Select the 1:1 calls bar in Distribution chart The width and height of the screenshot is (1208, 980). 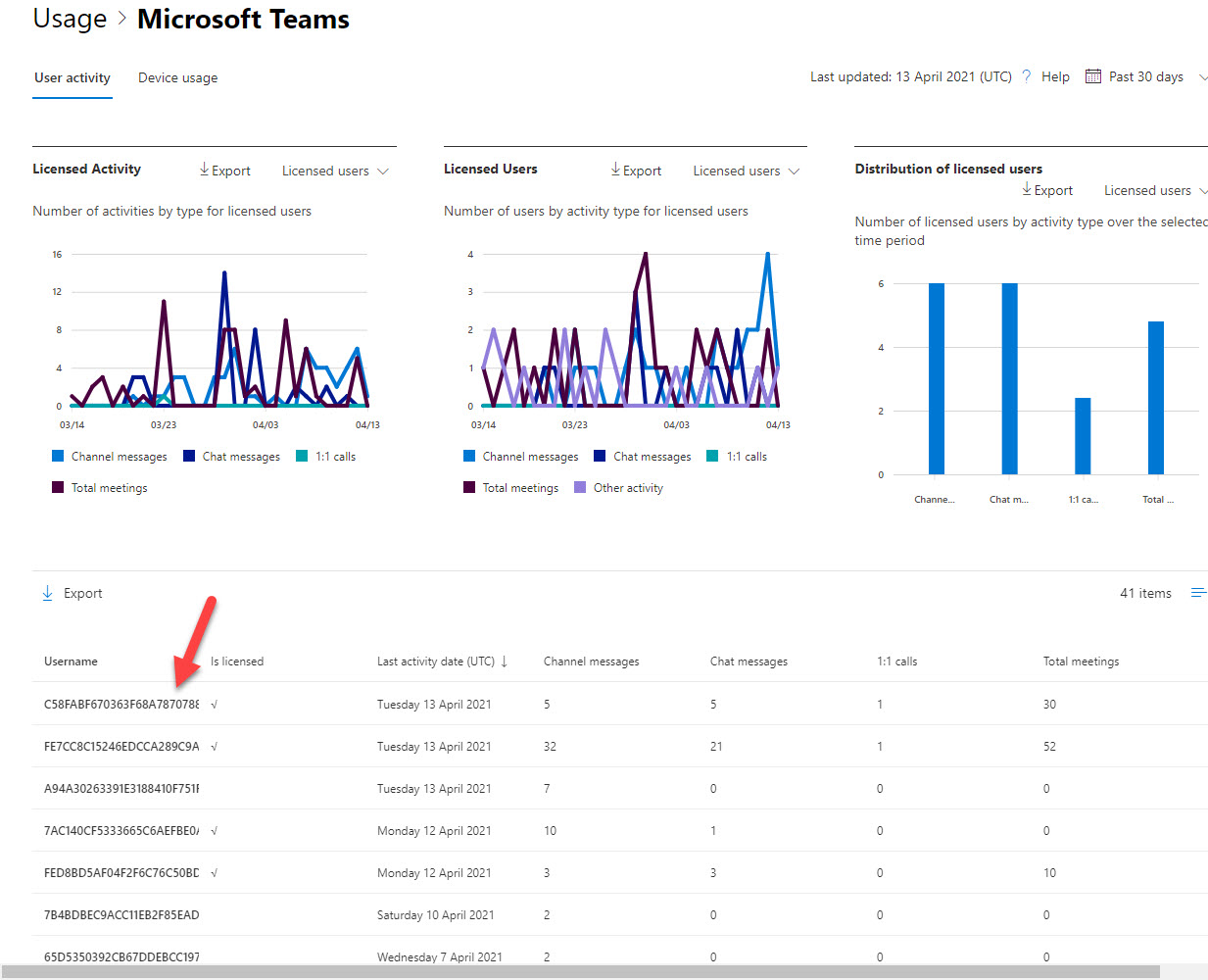pos(1083,436)
